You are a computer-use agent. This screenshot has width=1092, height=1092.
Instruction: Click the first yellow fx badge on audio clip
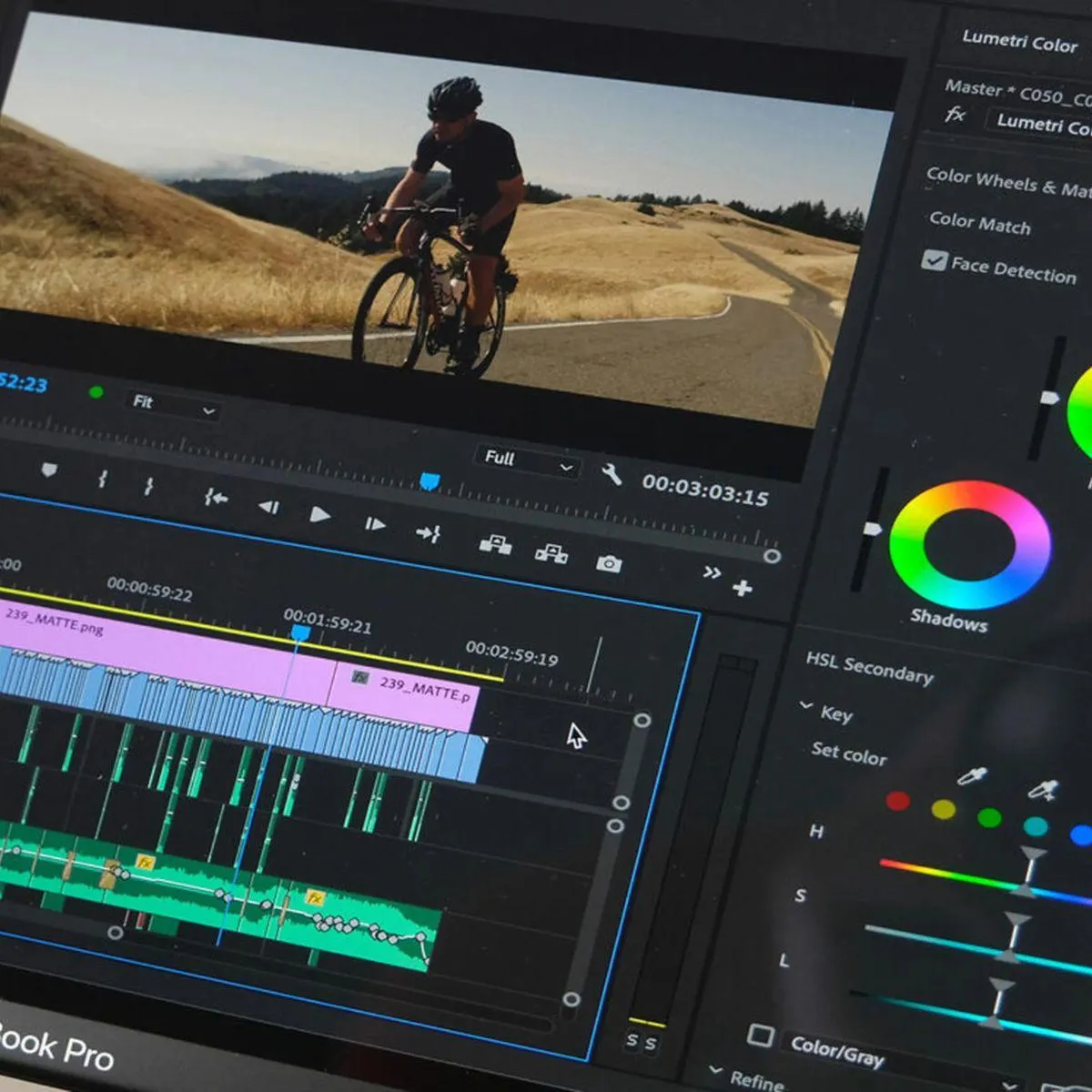point(144,861)
